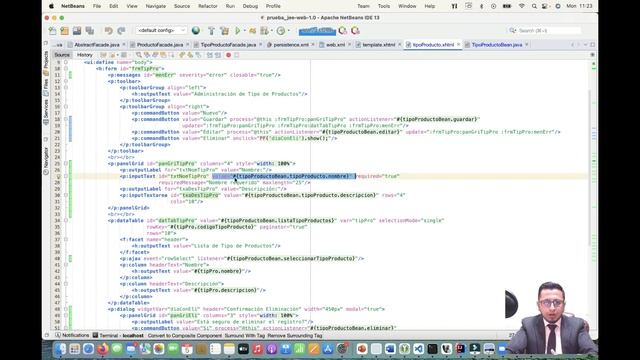Open Firefox from the Dock

(102, 349)
